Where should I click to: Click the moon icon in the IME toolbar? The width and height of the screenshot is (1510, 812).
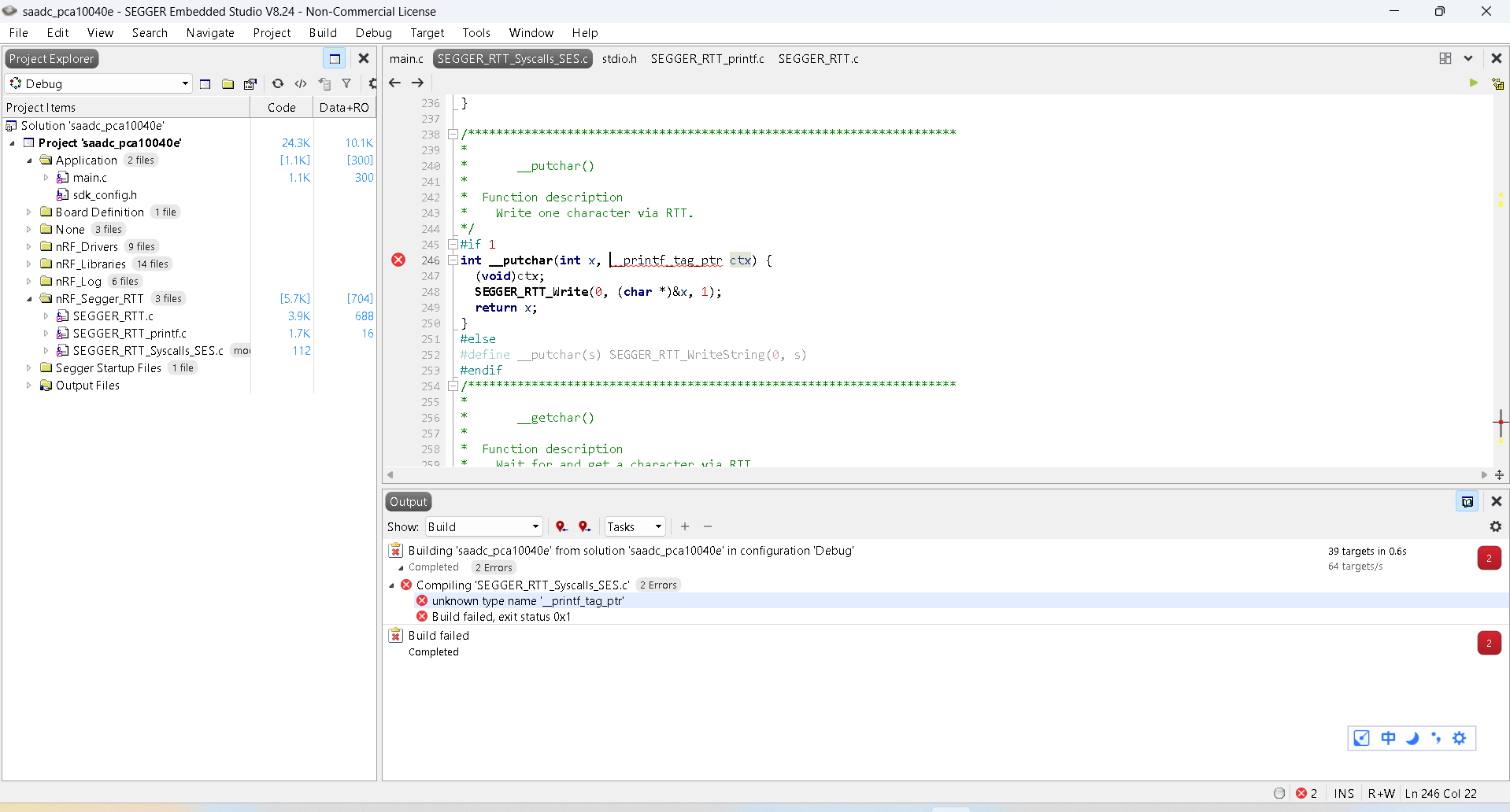pyautogui.click(x=1412, y=738)
